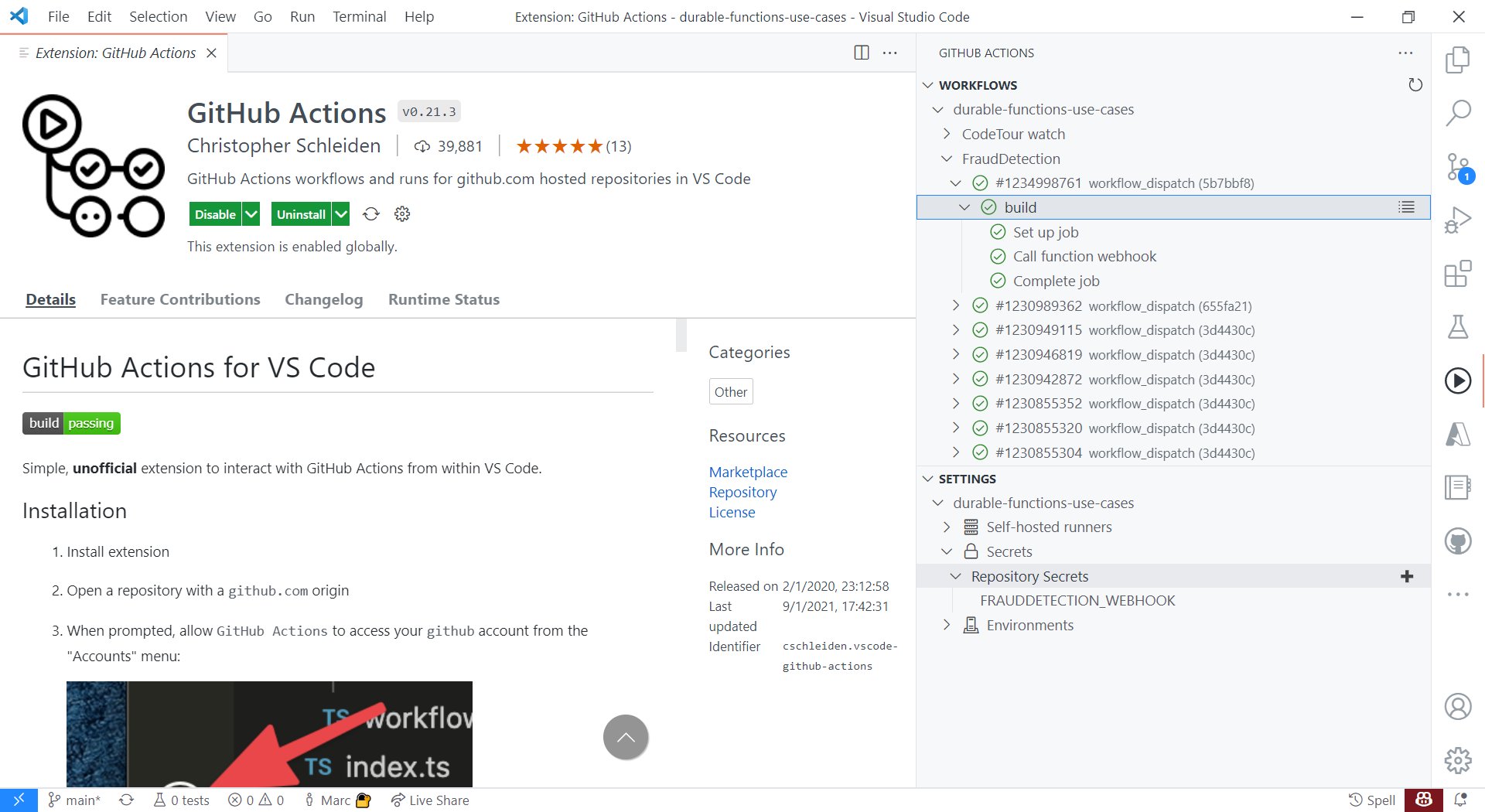Open editor more actions menu
This screenshot has height=812, width=1485.
click(890, 53)
